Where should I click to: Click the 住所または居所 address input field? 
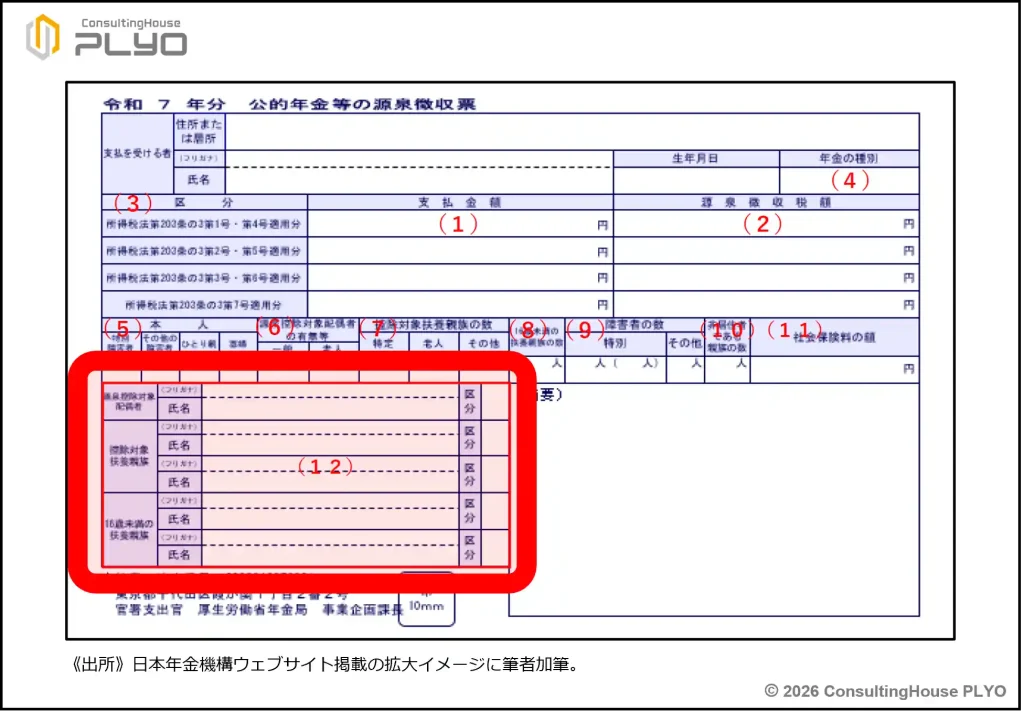[x=572, y=131]
